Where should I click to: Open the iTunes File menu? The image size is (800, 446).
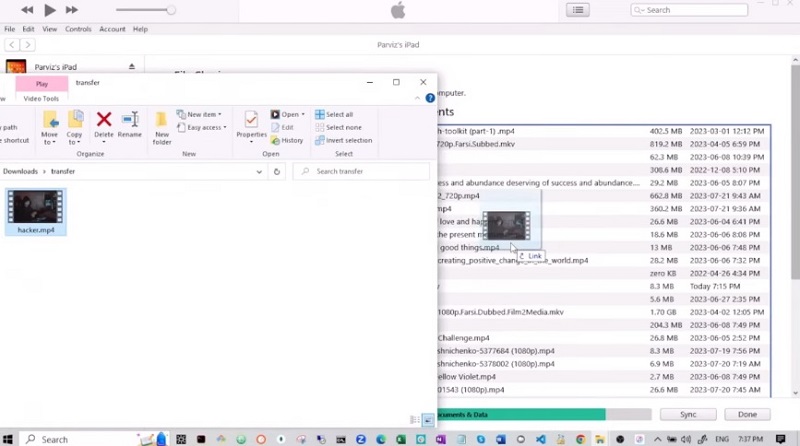coord(10,29)
